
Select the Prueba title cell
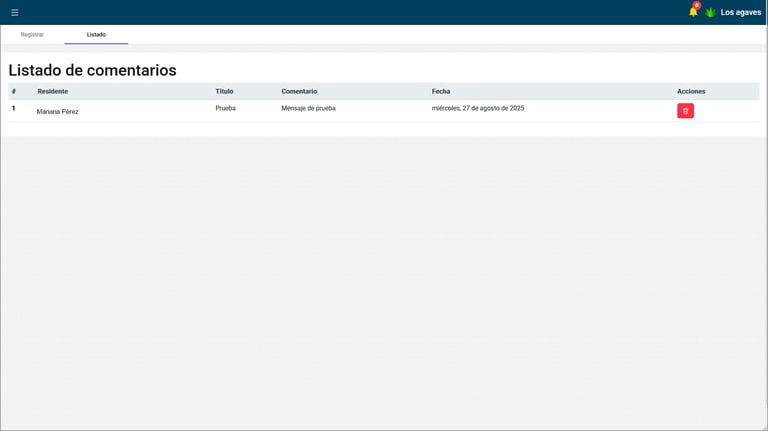point(226,108)
